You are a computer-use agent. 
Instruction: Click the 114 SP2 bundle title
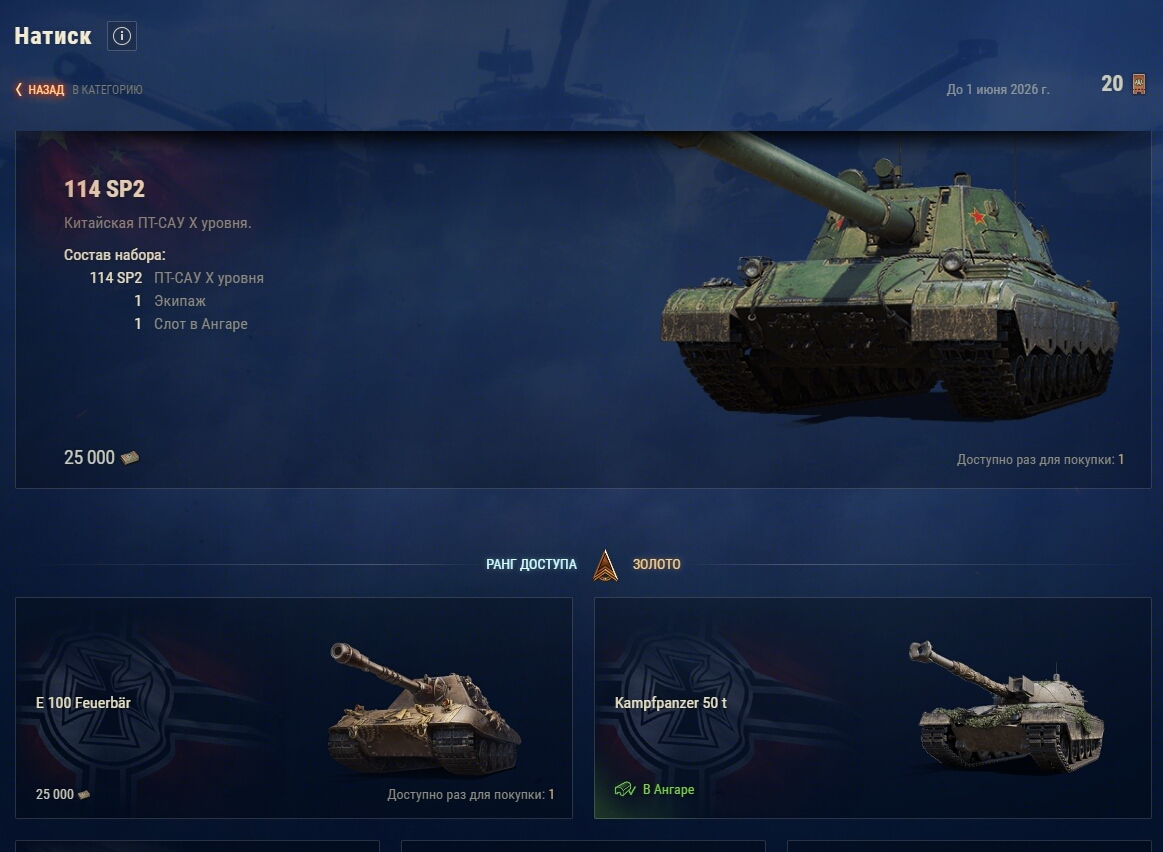(x=105, y=189)
